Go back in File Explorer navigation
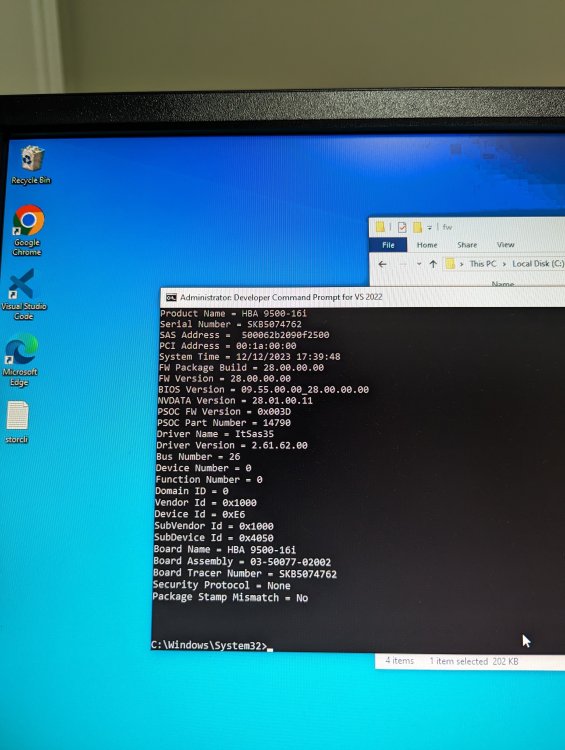This screenshot has width=565, height=750. point(382,264)
